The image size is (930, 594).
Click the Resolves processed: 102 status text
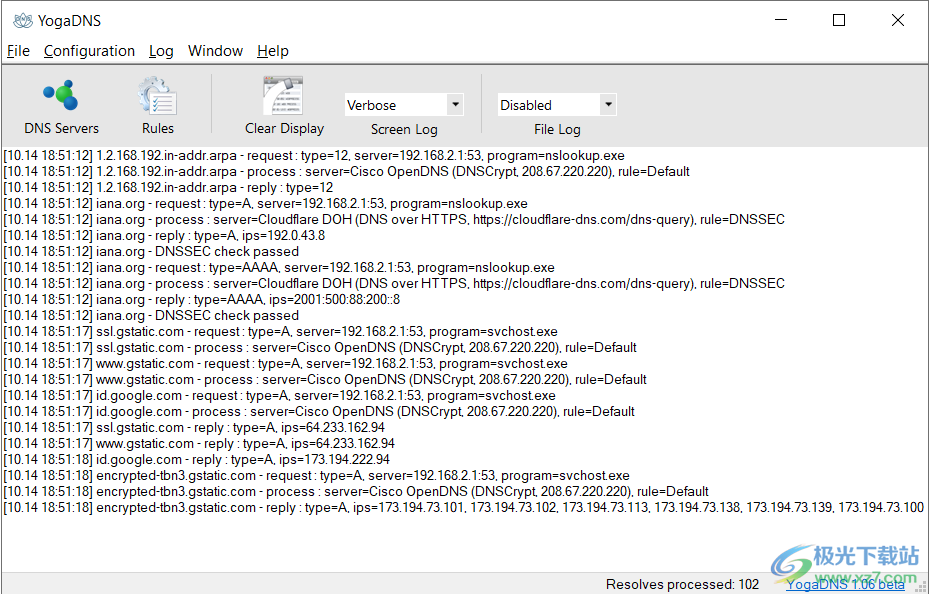682,585
